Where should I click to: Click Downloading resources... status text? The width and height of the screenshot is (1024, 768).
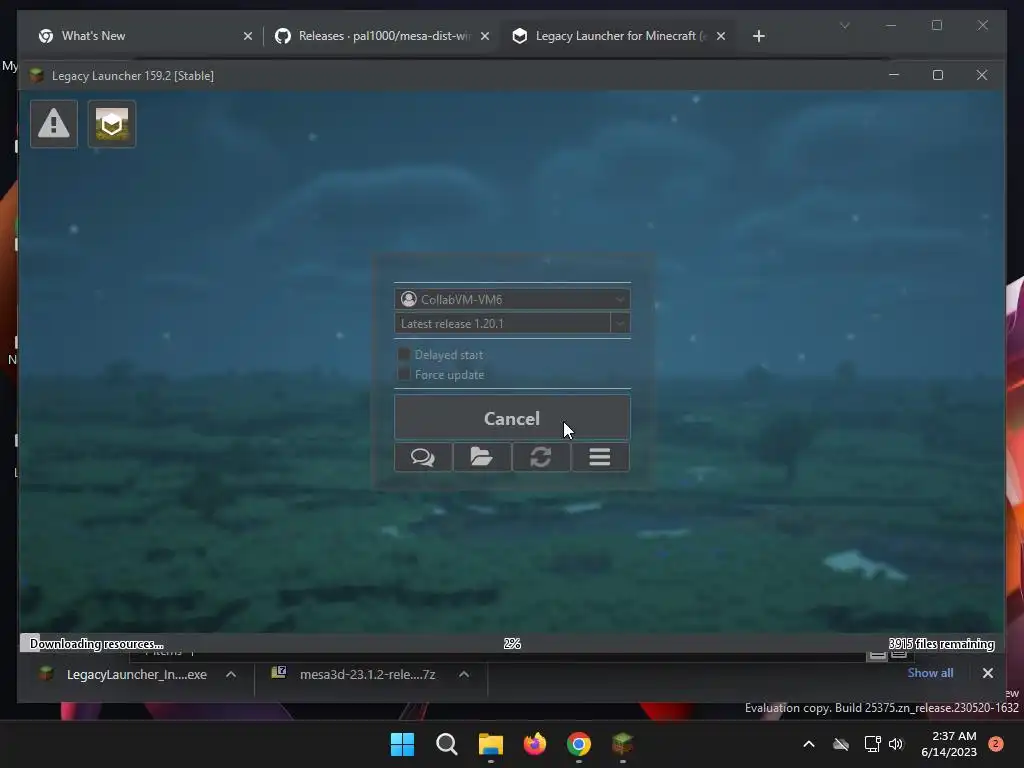pos(97,644)
